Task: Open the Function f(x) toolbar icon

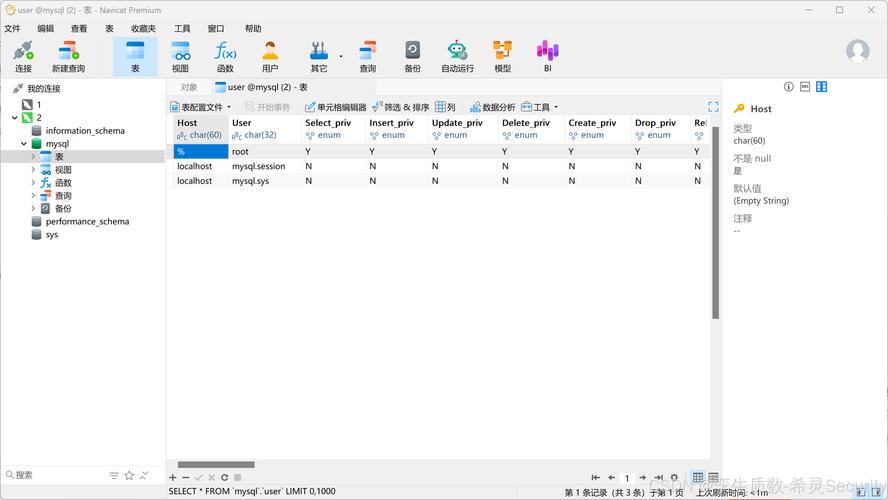Action: click(x=225, y=57)
